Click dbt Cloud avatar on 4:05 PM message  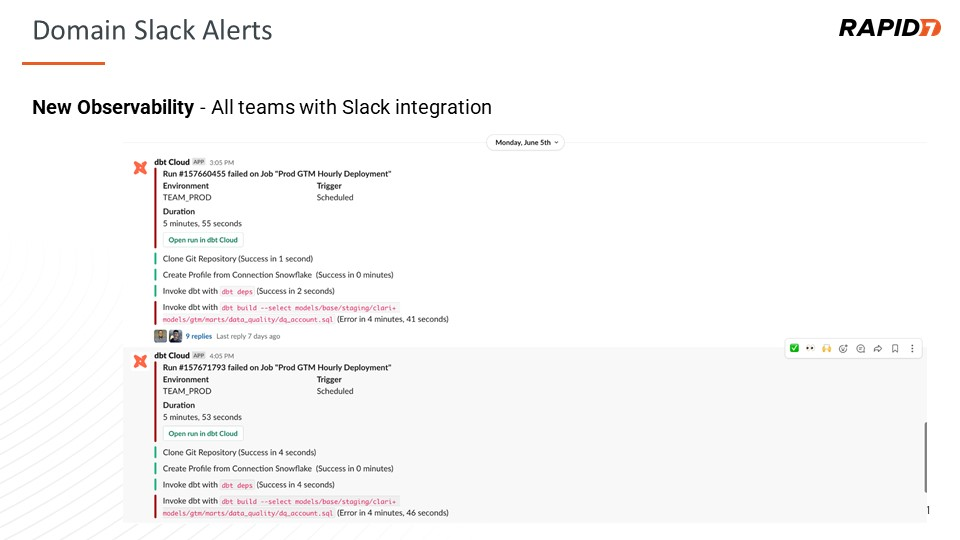[x=140, y=361]
